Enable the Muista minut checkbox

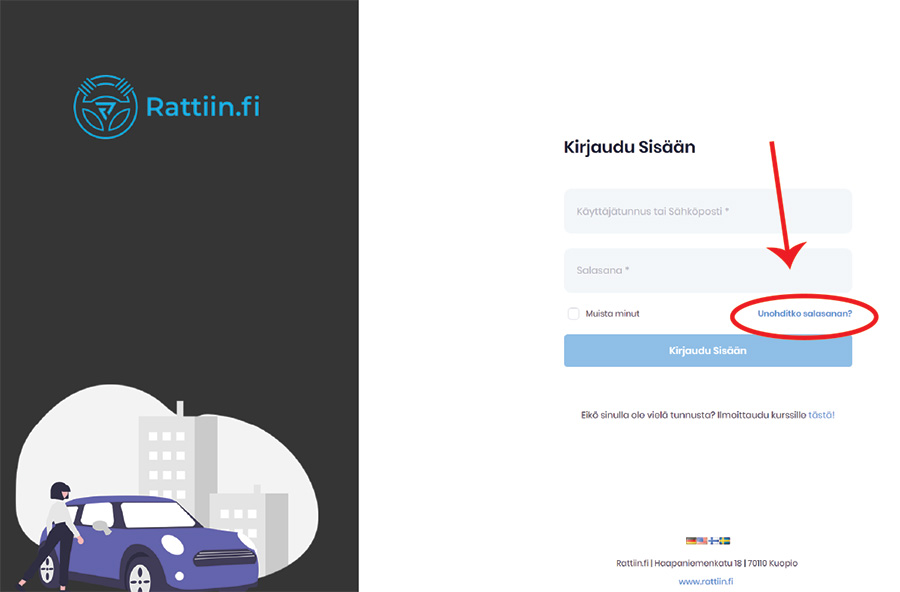pyautogui.click(x=574, y=314)
